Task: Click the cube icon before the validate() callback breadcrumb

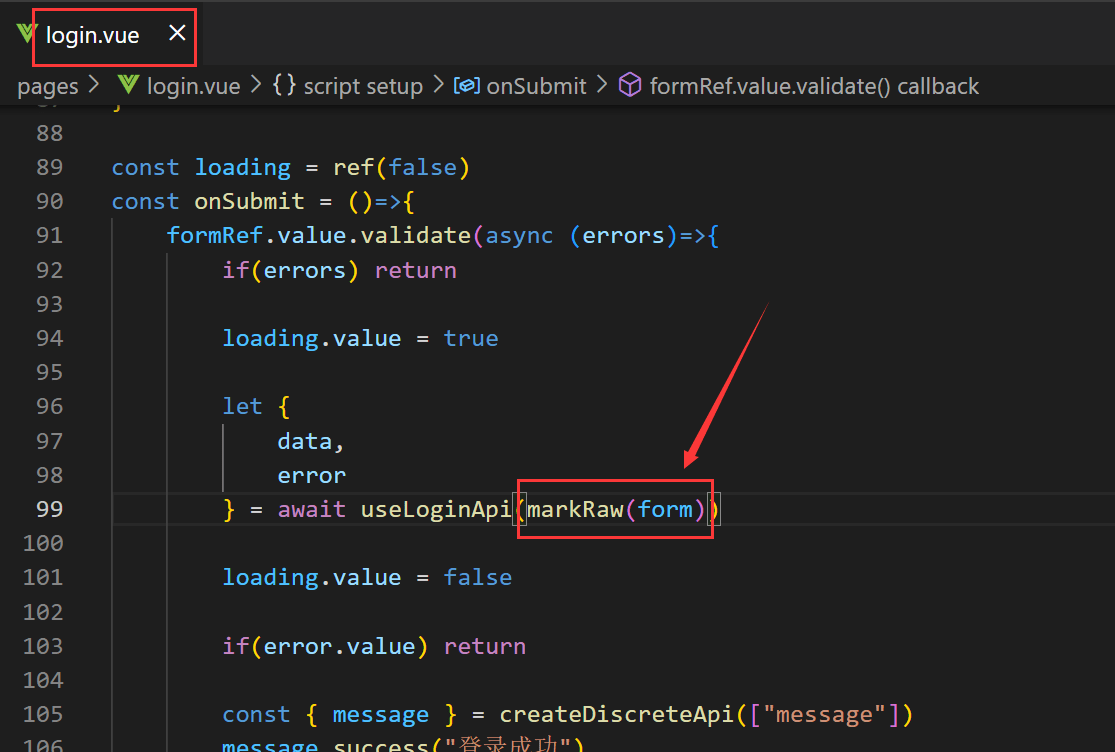Action: click(629, 85)
